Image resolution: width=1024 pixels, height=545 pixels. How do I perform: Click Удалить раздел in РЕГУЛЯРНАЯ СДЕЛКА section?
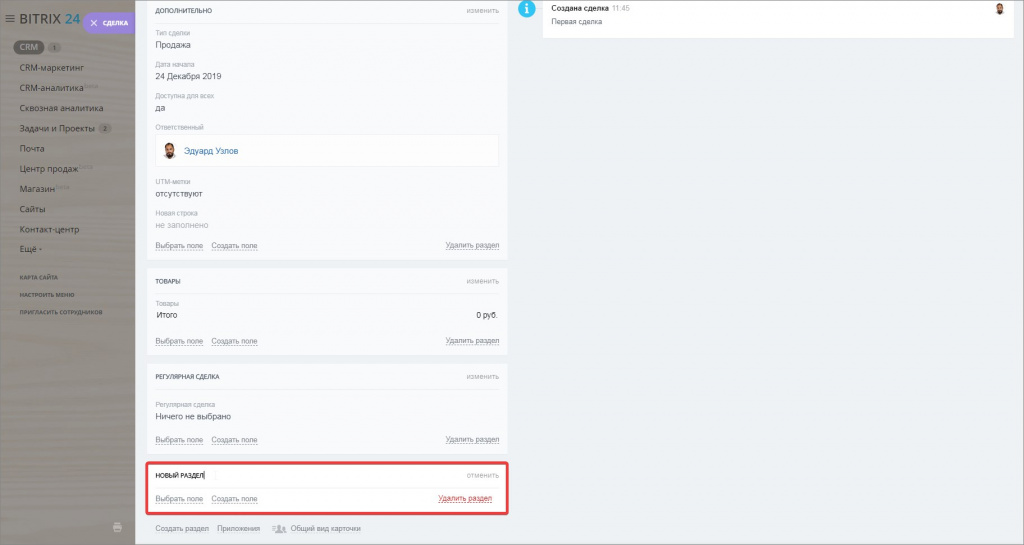click(472, 439)
